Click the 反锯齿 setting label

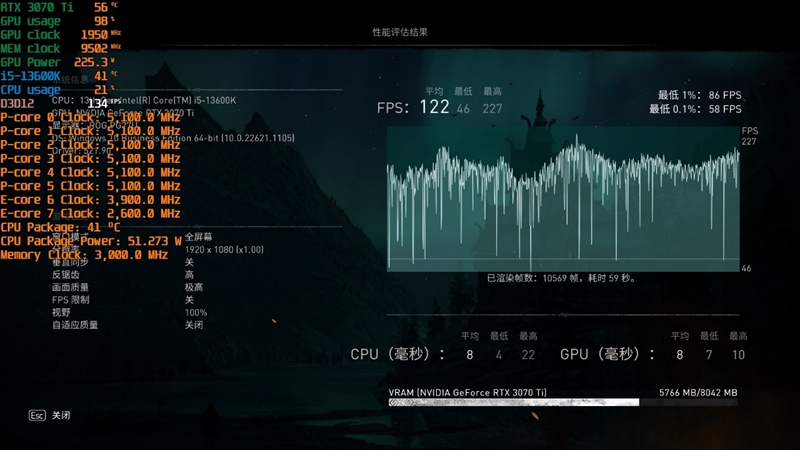66,274
